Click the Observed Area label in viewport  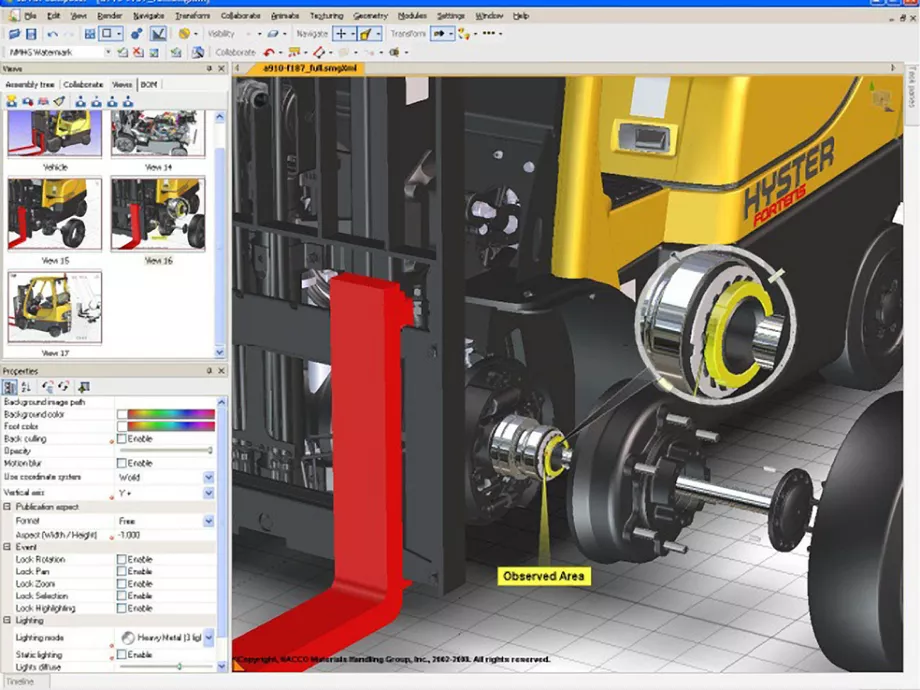click(x=543, y=576)
